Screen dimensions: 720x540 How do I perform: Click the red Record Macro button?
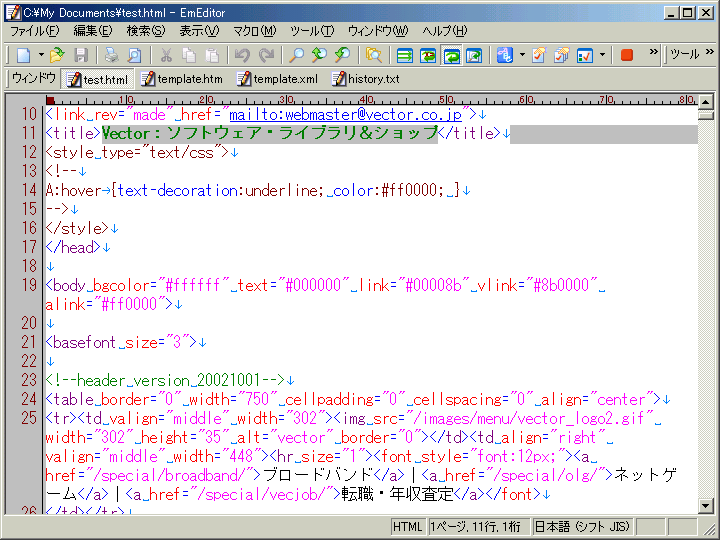(x=627, y=56)
